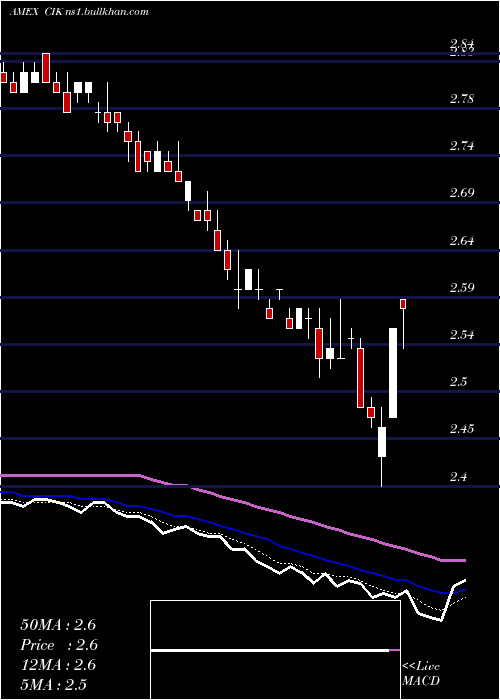Click the 2.59 price axis label

462,288
